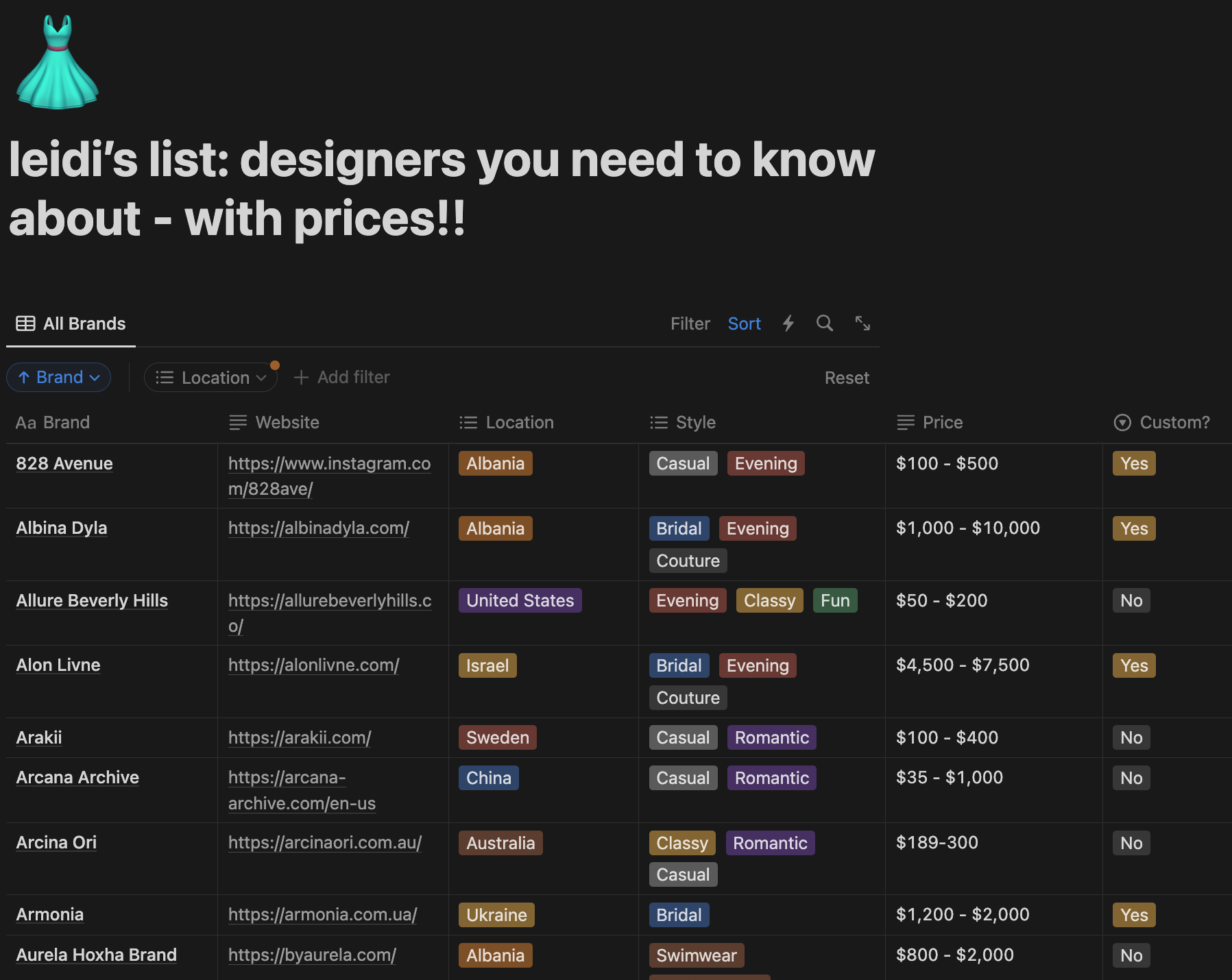Open the Albina Dyla website link
This screenshot has width=1232, height=980.
(x=318, y=528)
